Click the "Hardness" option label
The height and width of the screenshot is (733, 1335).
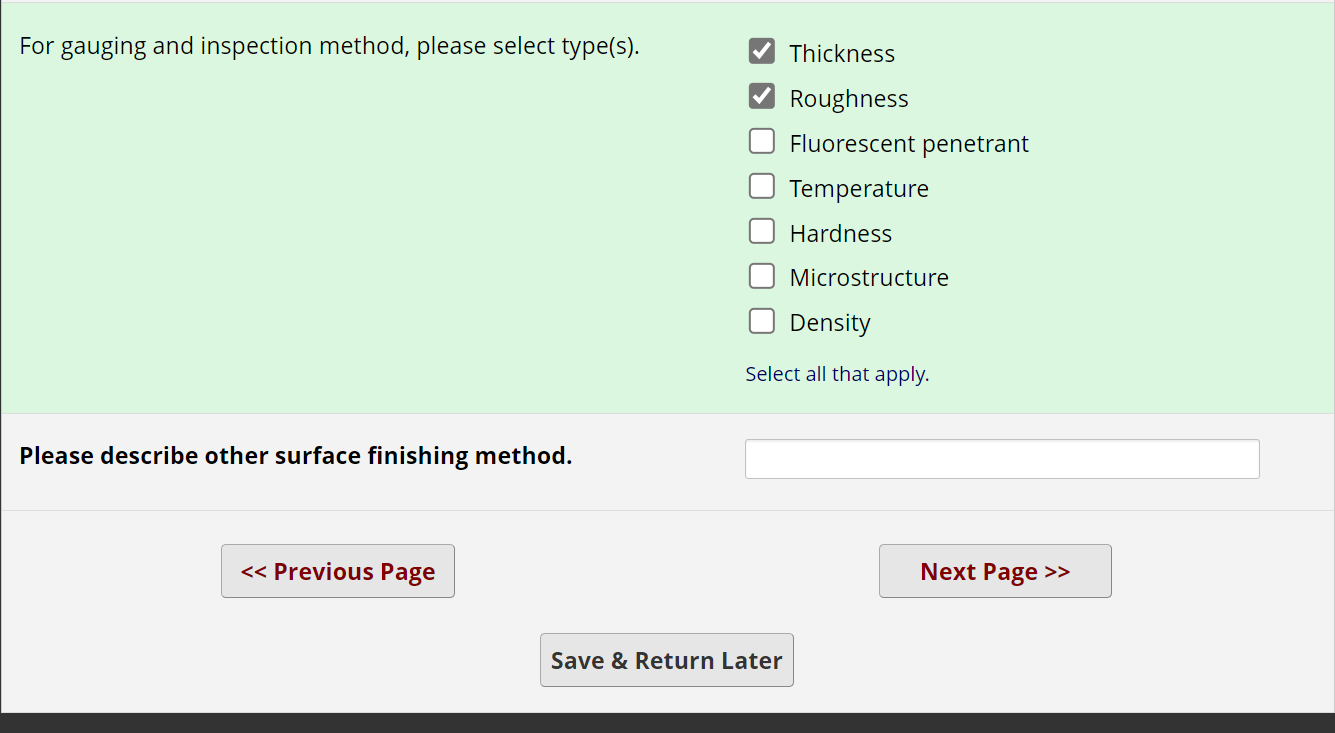841,234
